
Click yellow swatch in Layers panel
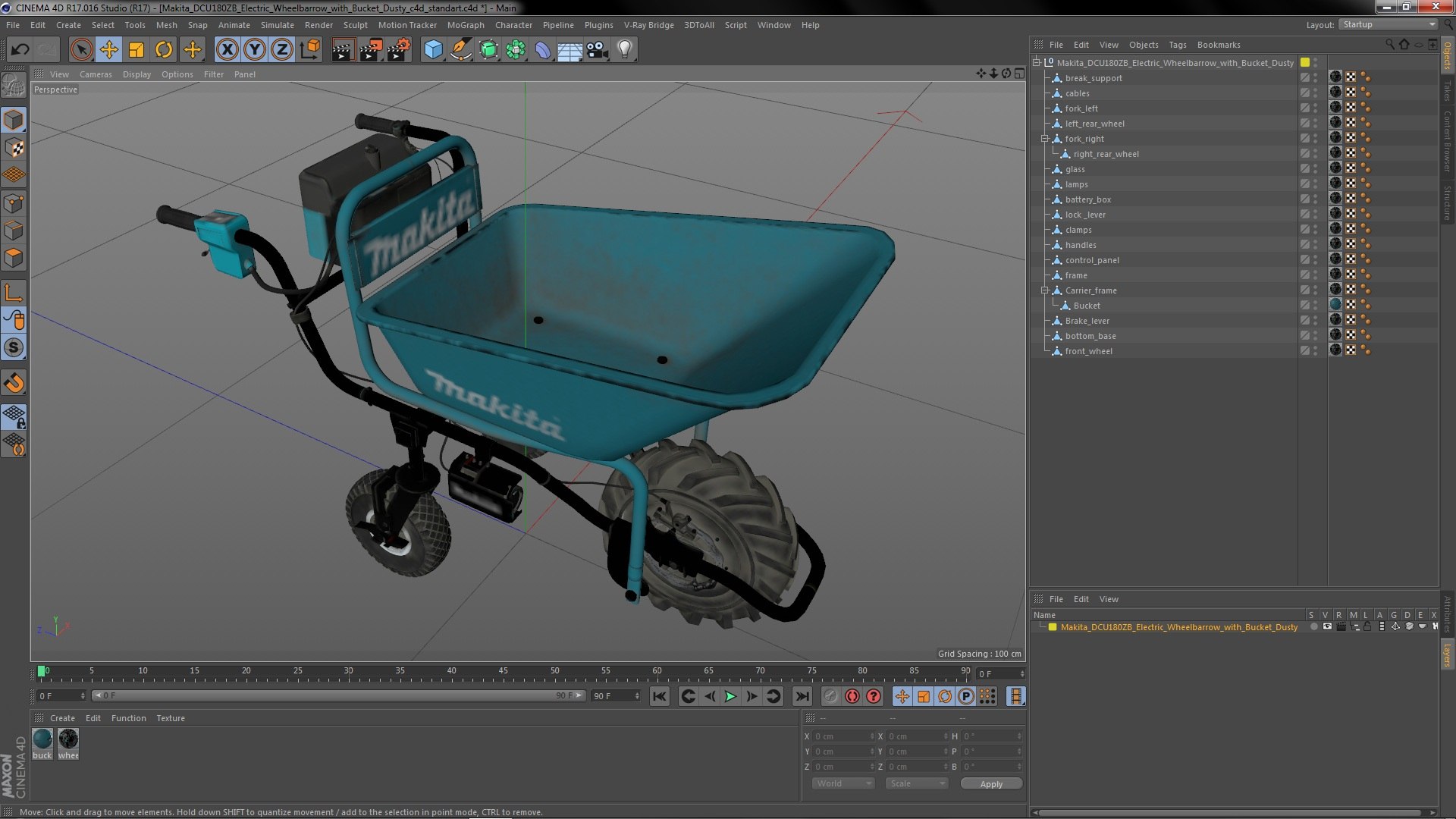[x=1053, y=627]
